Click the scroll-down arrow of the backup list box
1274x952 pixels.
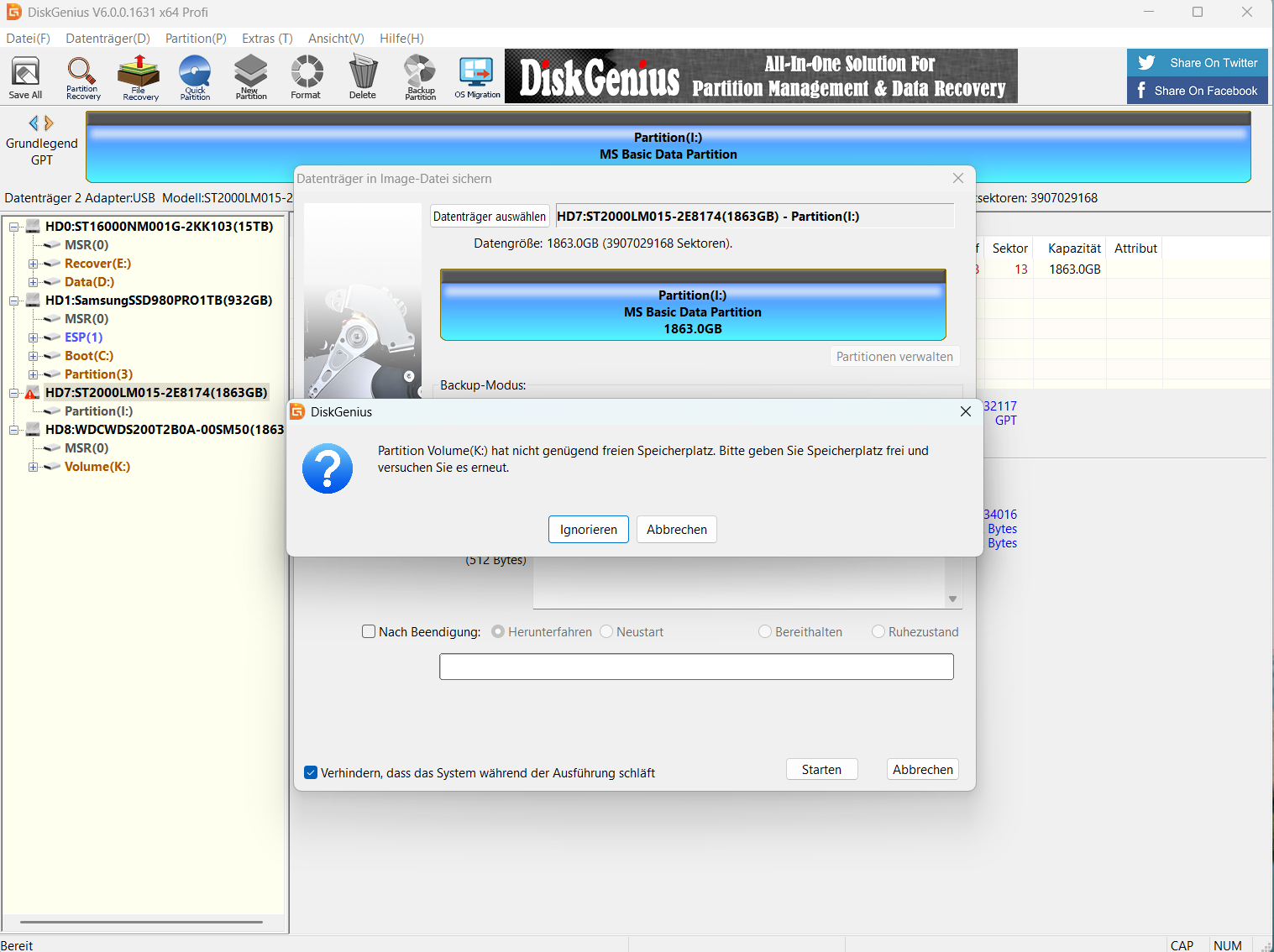(x=952, y=599)
